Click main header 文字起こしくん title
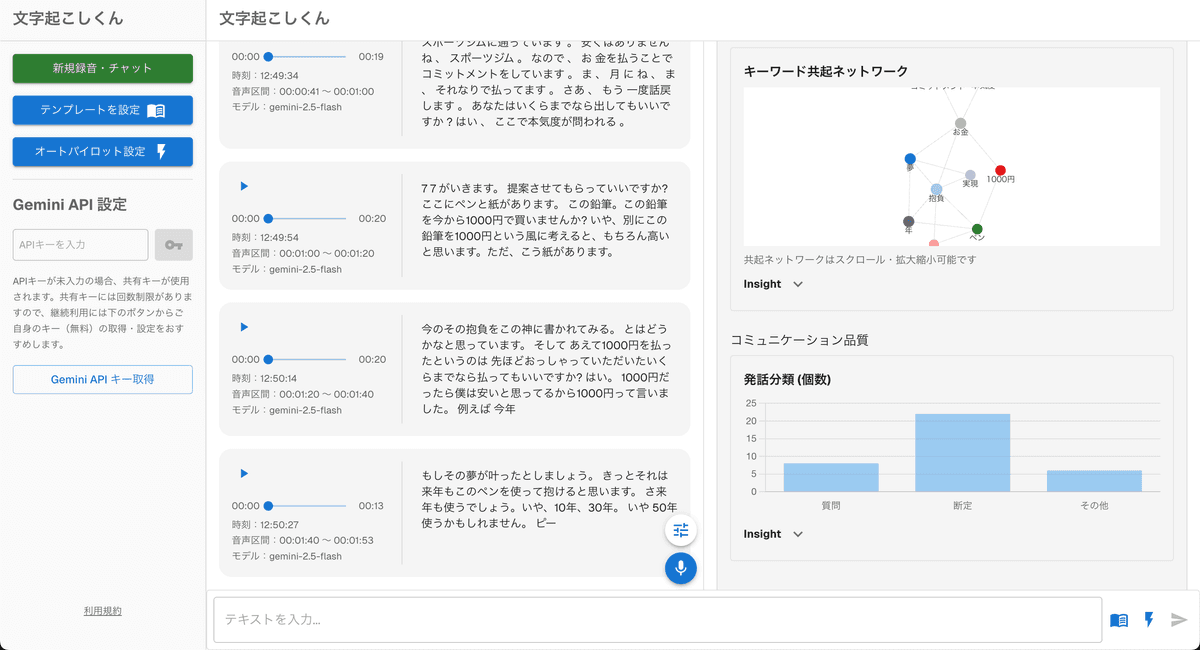Screen dimensions: 1200x650 click(x=274, y=18)
